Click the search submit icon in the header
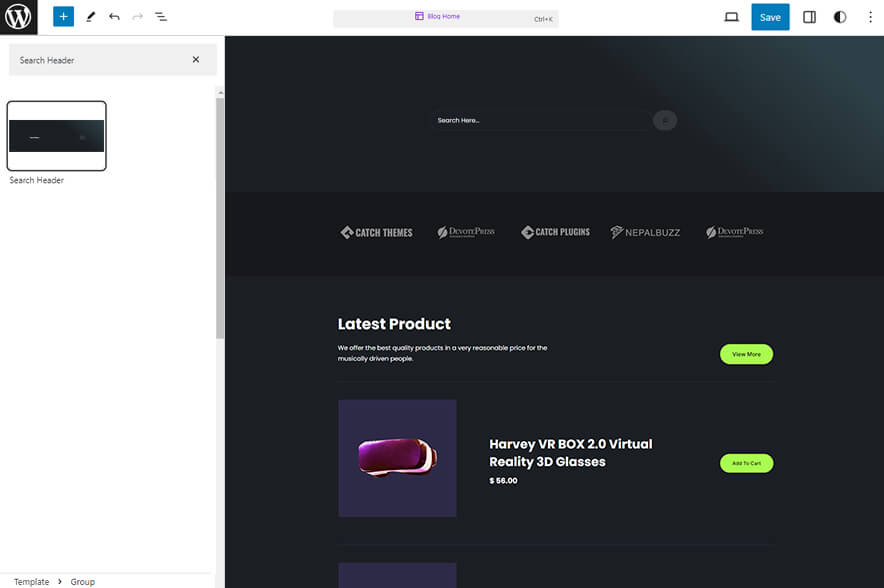The image size is (884, 588). click(x=664, y=119)
